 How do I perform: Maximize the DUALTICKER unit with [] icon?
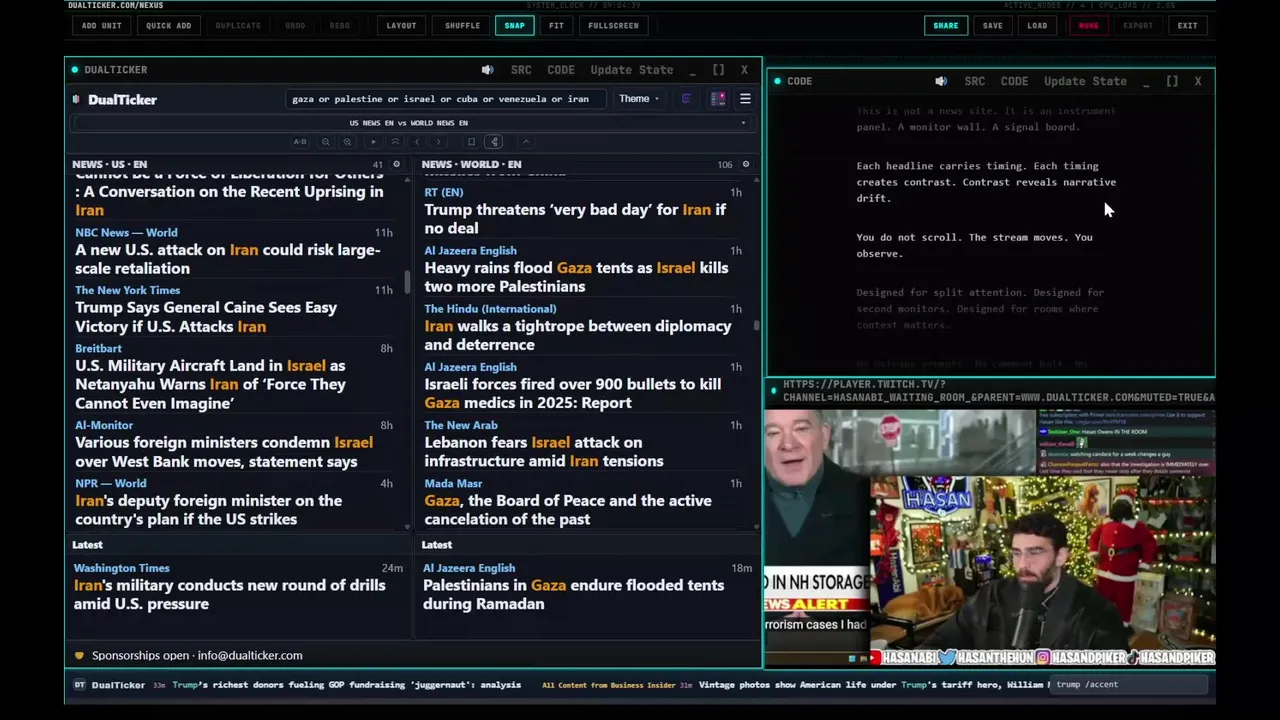coord(718,70)
